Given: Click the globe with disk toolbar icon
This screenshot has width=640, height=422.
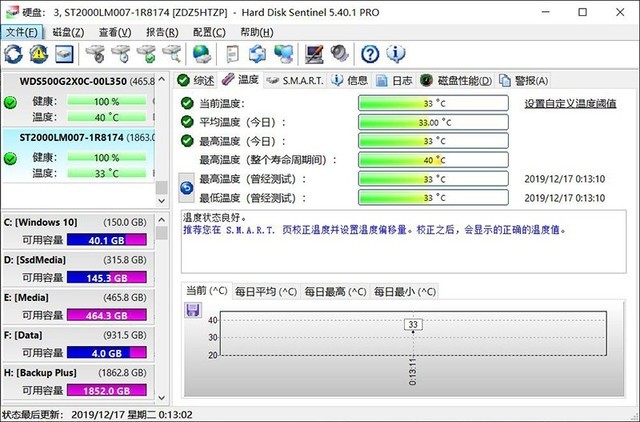Looking at the screenshot, I should click(202, 53).
